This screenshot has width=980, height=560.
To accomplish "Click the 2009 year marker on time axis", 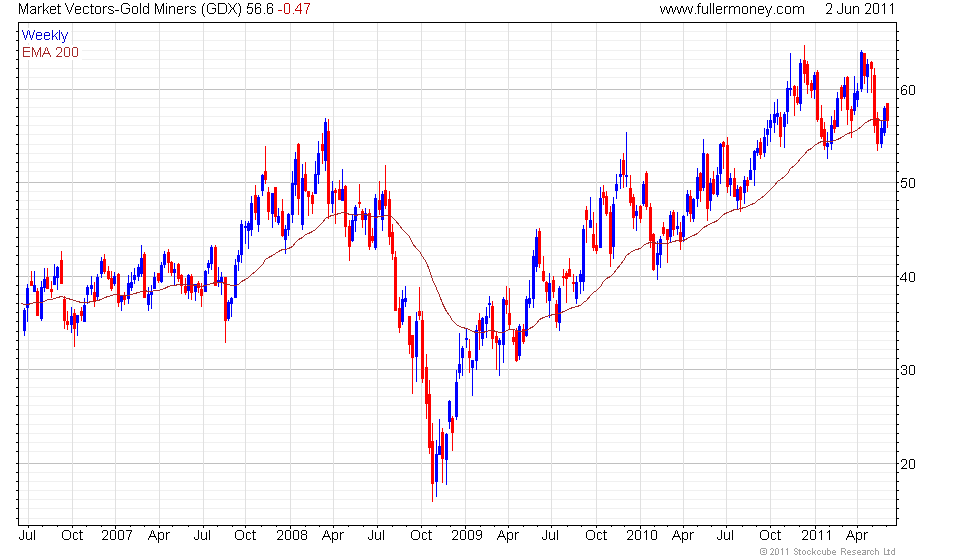I will coord(467,536).
